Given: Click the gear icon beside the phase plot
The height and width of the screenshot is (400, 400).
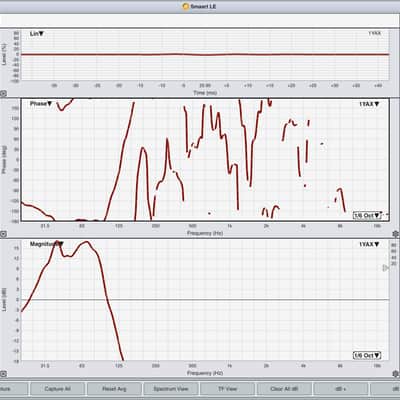Looking at the screenshot, I should [x=396, y=234].
